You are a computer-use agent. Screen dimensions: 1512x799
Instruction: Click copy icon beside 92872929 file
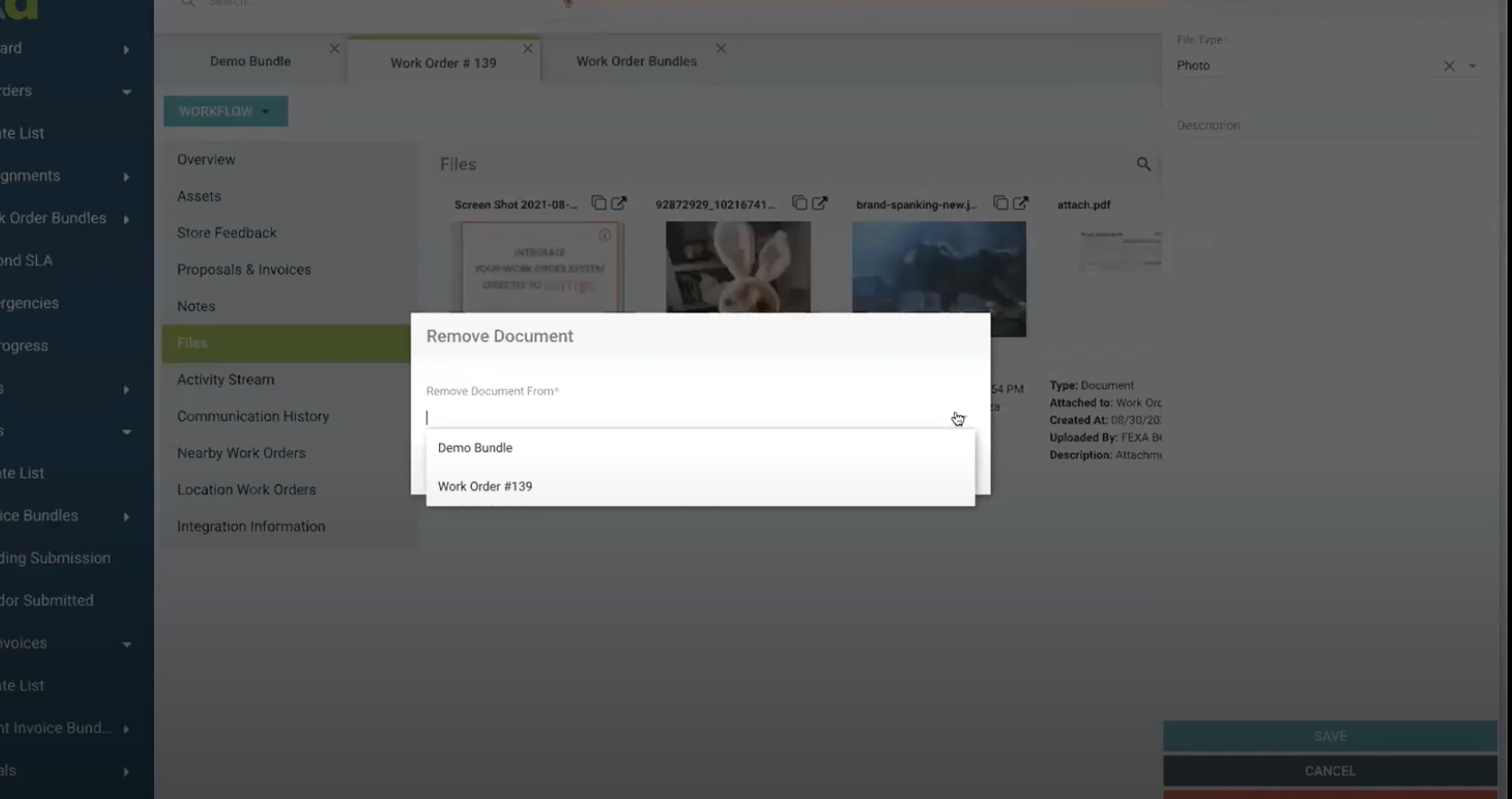coord(799,204)
